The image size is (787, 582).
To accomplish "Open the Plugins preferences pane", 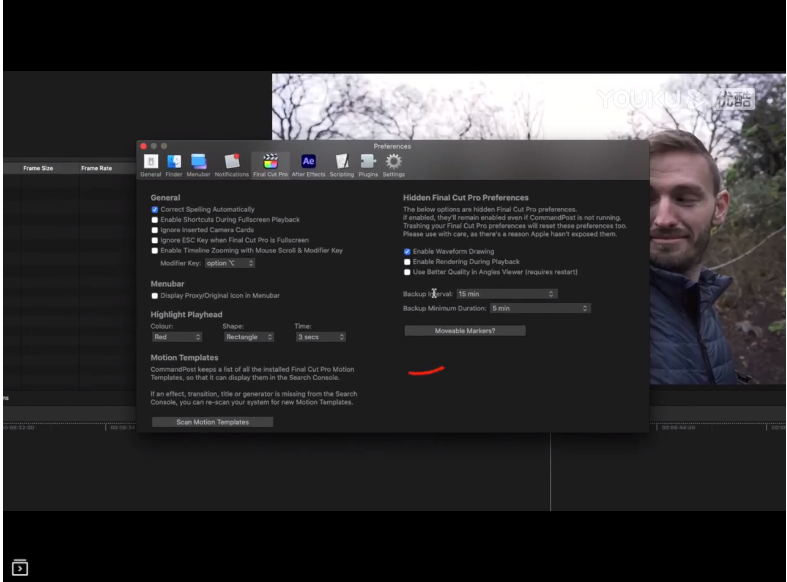I will (x=368, y=165).
